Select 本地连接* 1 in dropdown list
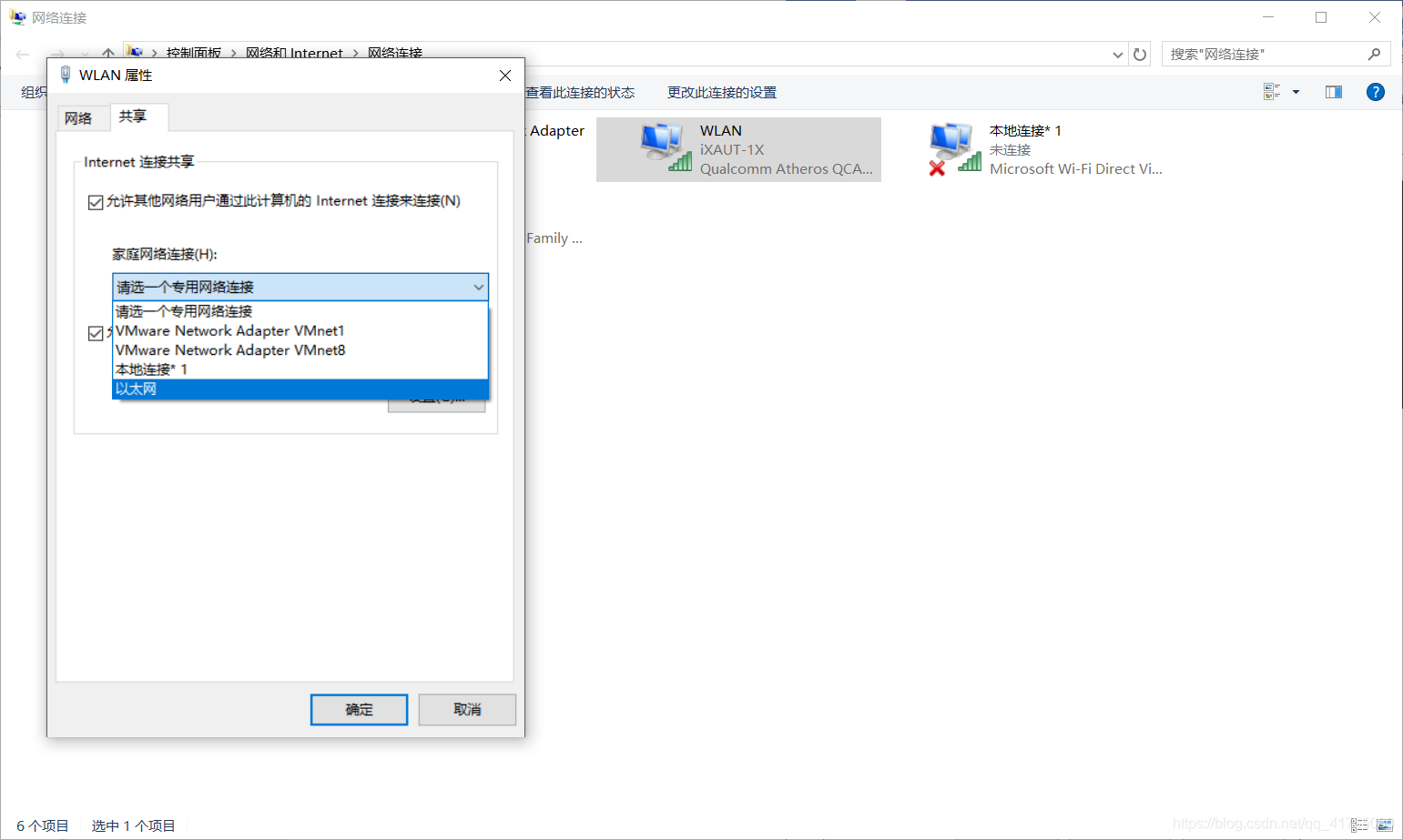The image size is (1403, 840). 300,369
